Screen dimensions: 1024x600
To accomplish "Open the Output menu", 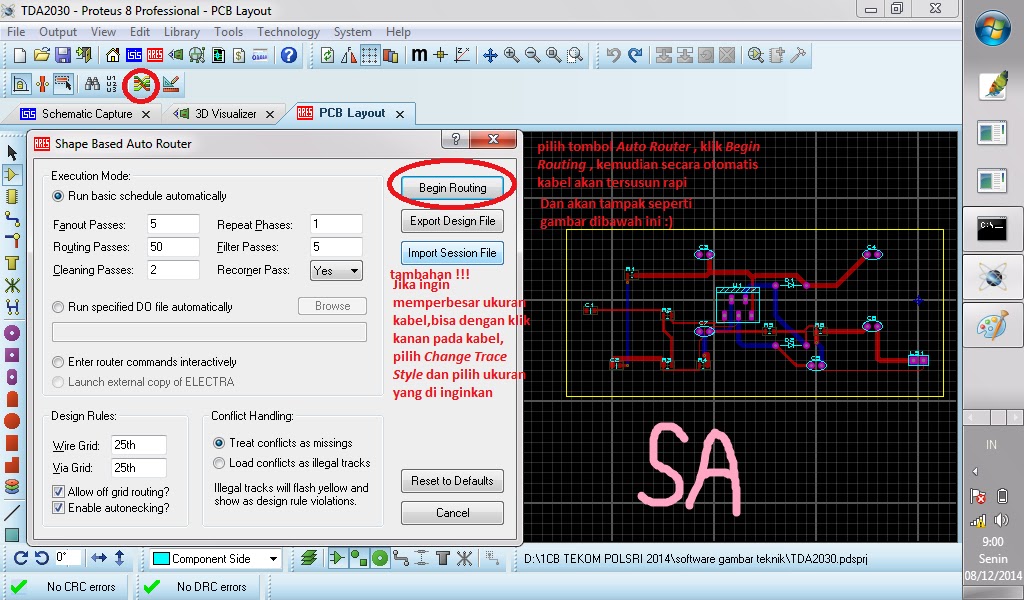I will [x=57, y=32].
